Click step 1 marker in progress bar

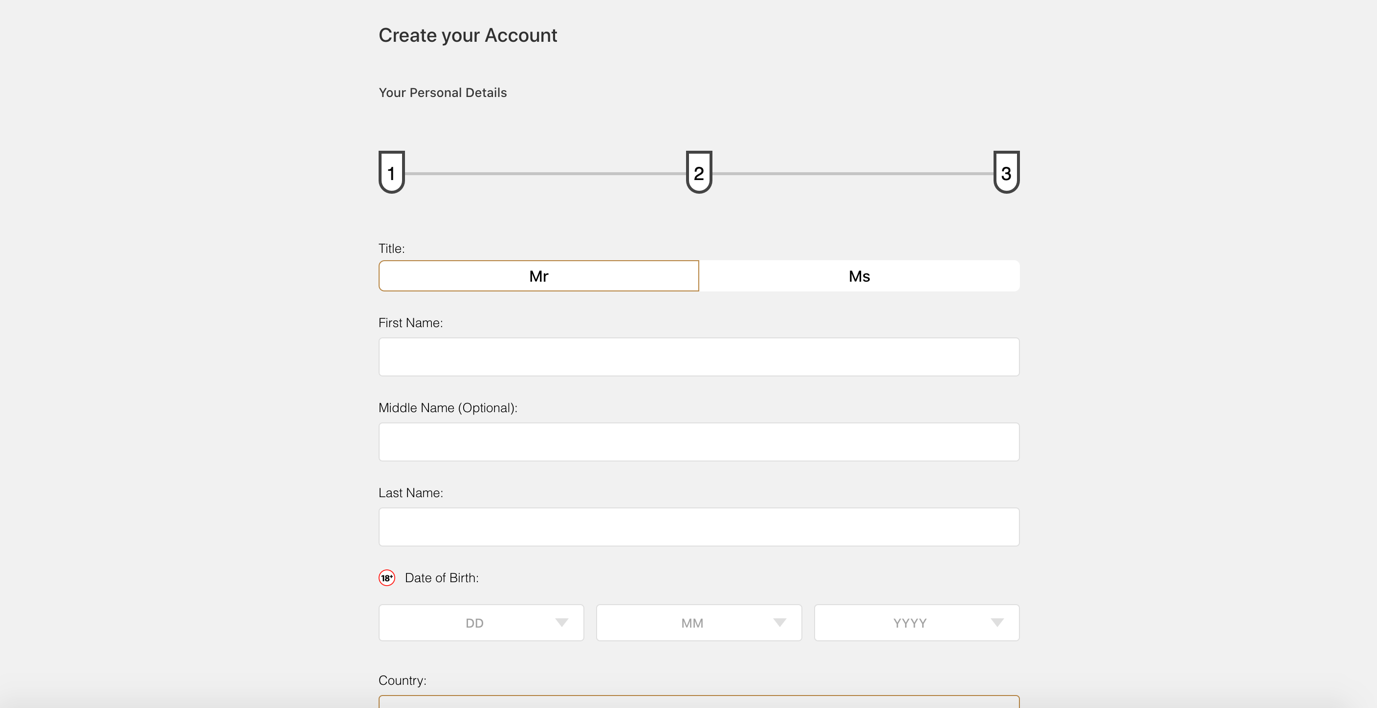coord(391,172)
